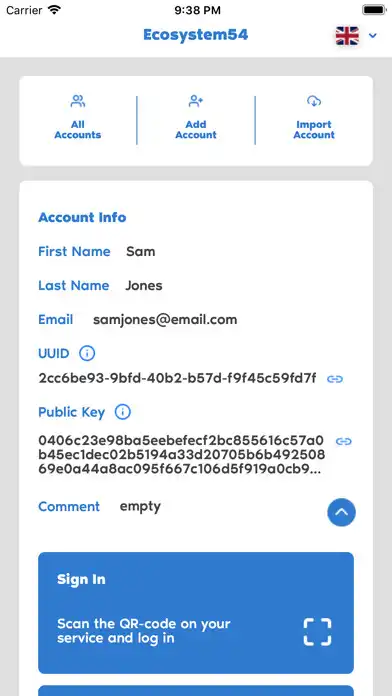The height and width of the screenshot is (696, 392).
Task: Open All Accounts list
Action: (x=78, y=118)
